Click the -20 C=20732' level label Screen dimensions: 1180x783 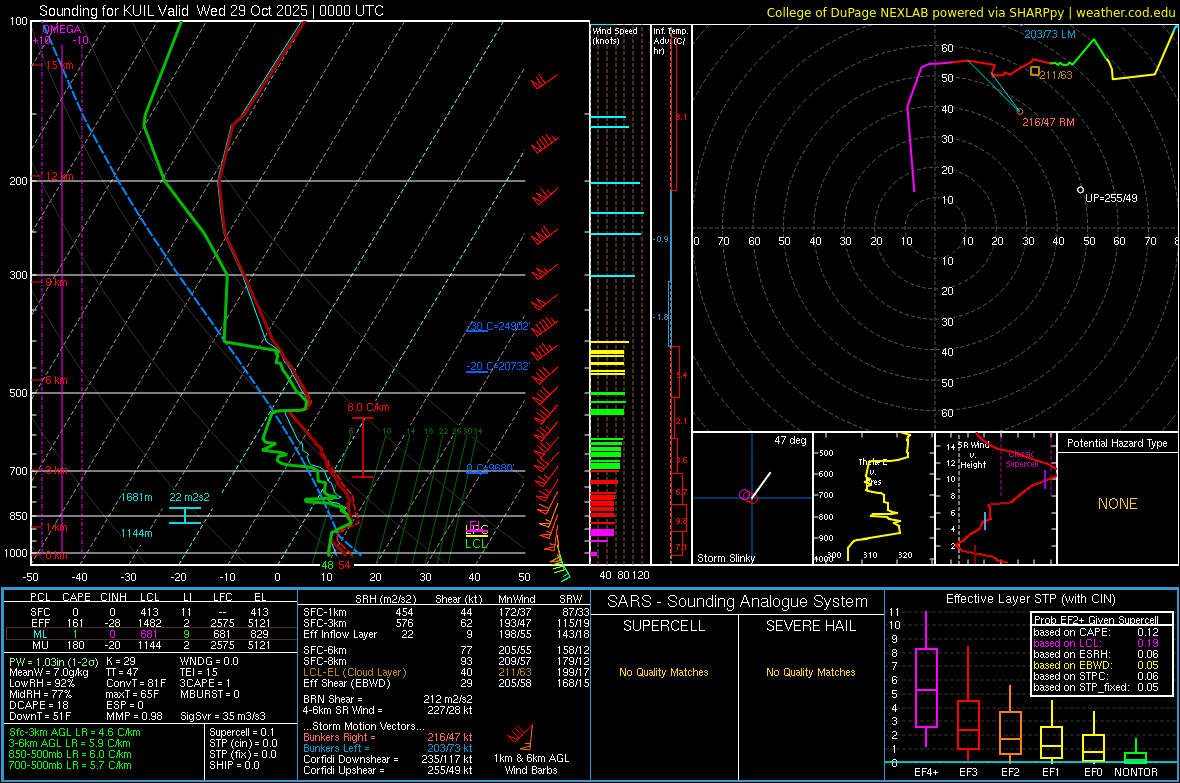point(498,366)
